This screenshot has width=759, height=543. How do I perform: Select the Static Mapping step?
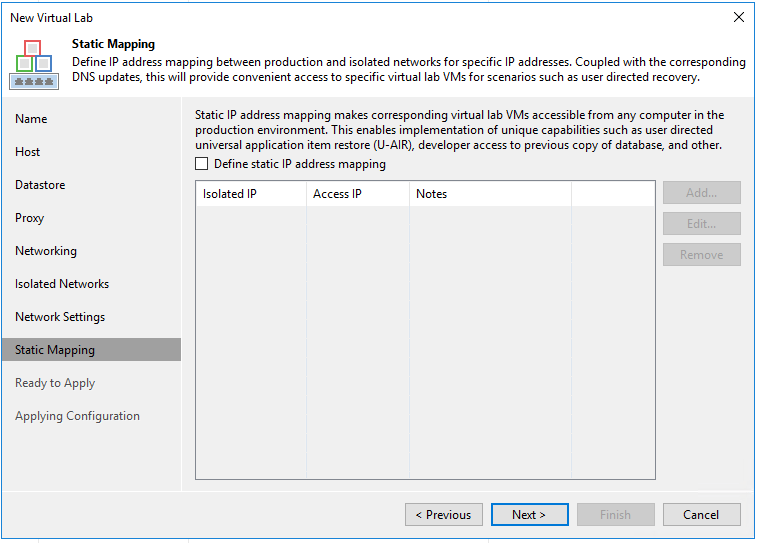[x=55, y=350]
